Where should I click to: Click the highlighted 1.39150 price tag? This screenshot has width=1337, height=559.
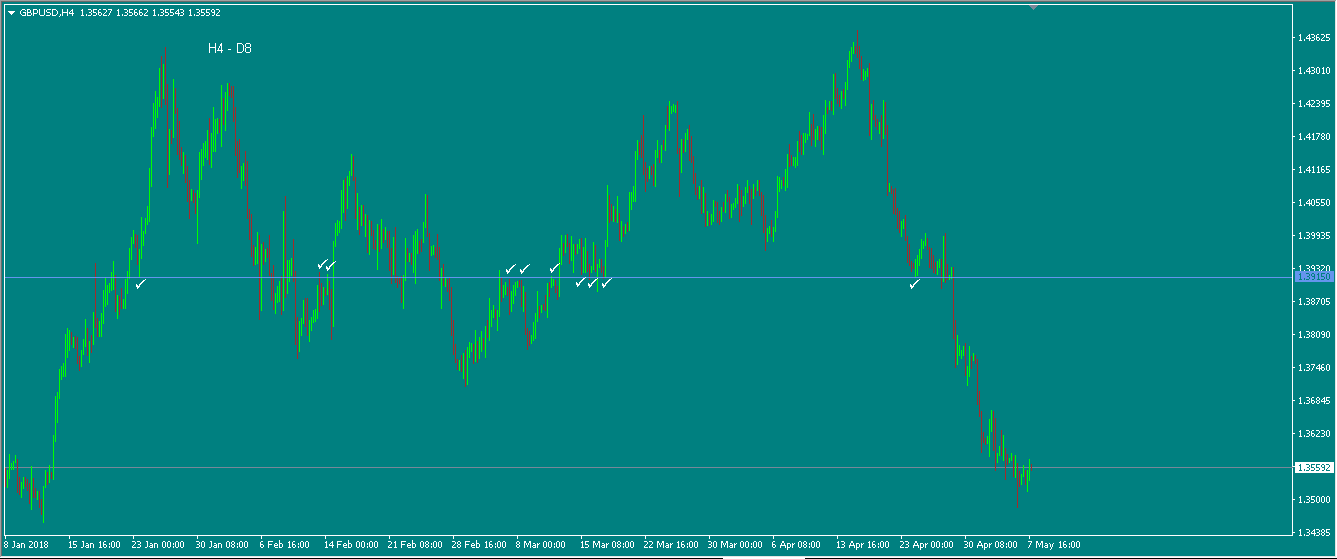pos(1313,277)
